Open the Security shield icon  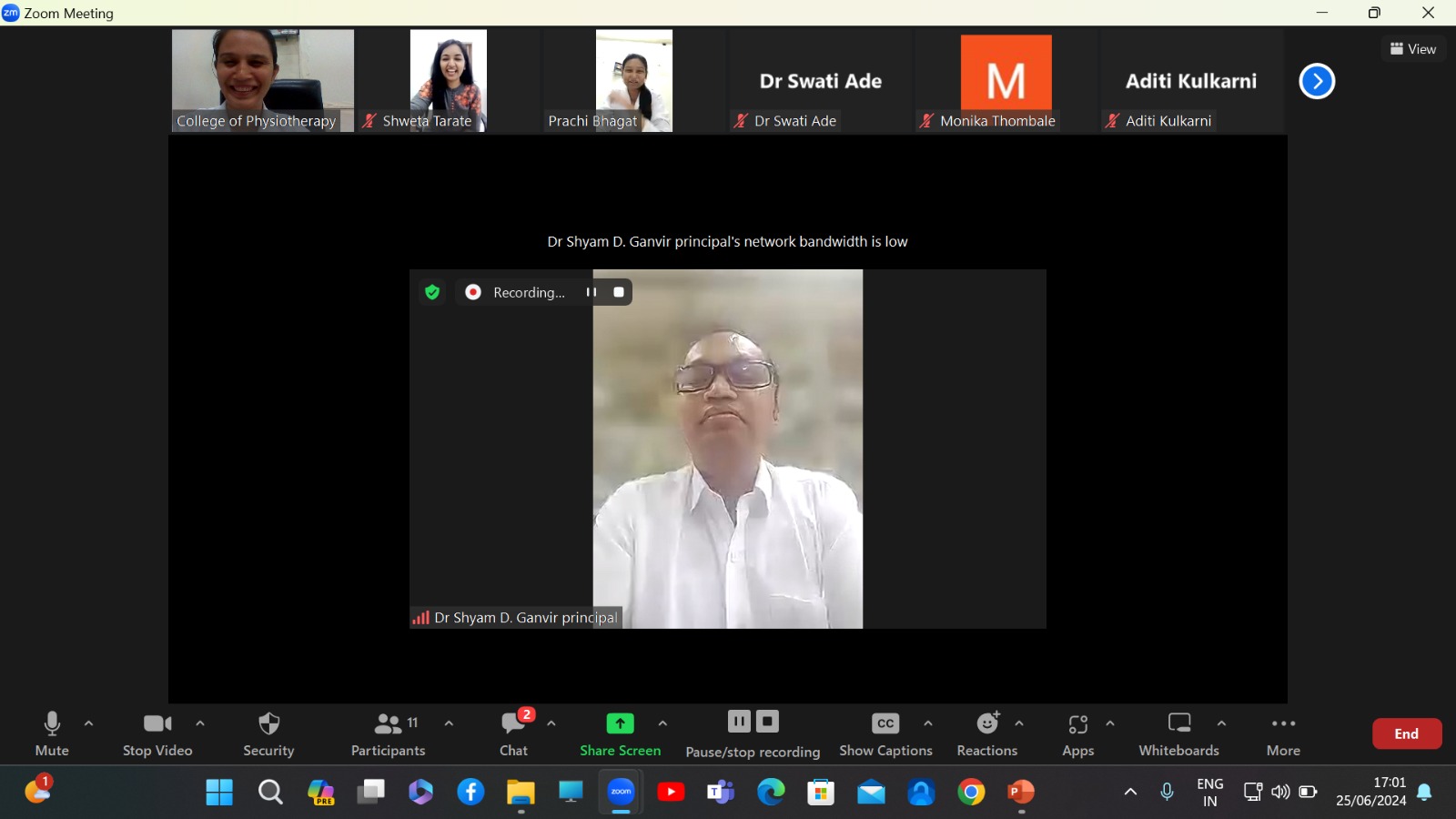(x=268, y=724)
